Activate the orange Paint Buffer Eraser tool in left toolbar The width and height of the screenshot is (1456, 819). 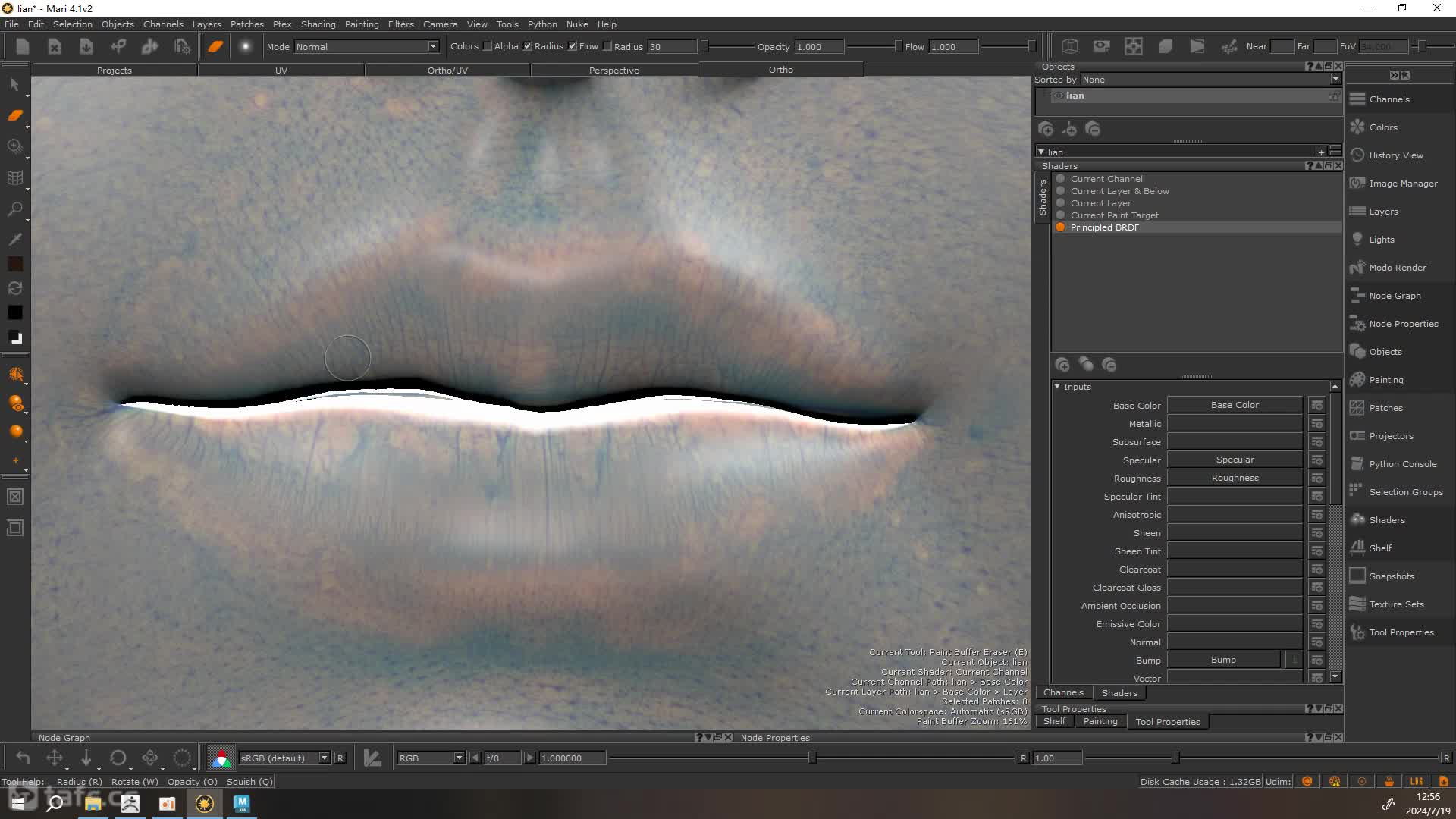point(14,115)
